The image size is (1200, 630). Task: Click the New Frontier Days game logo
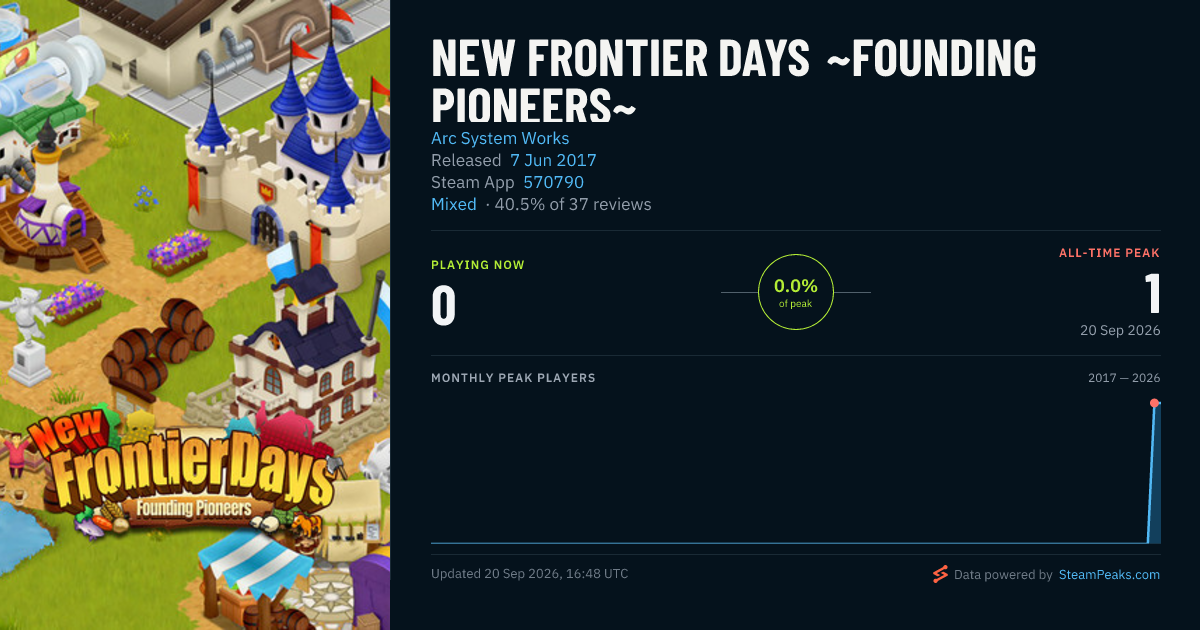180,468
